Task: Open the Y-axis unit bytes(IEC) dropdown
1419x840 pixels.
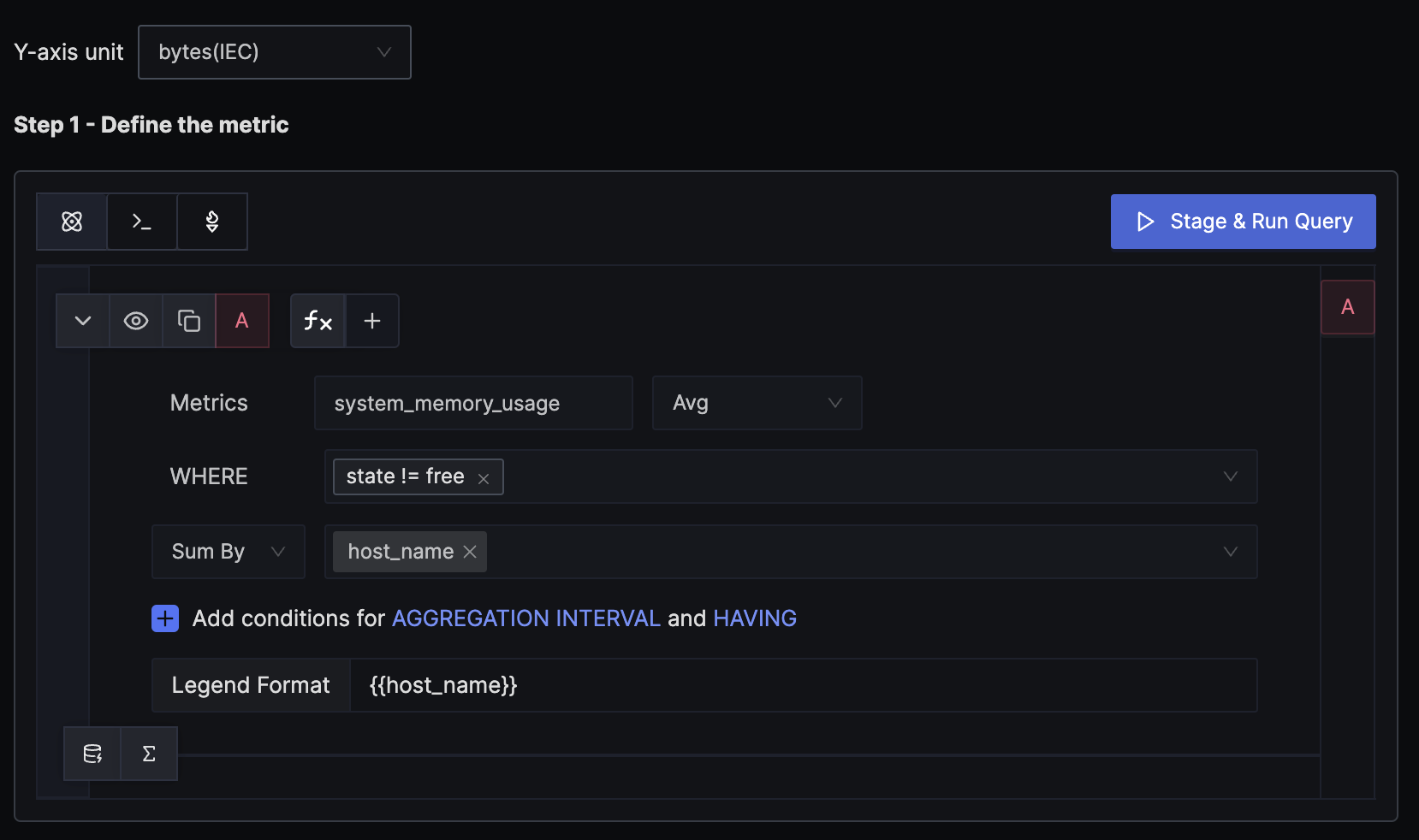Action: click(x=275, y=52)
